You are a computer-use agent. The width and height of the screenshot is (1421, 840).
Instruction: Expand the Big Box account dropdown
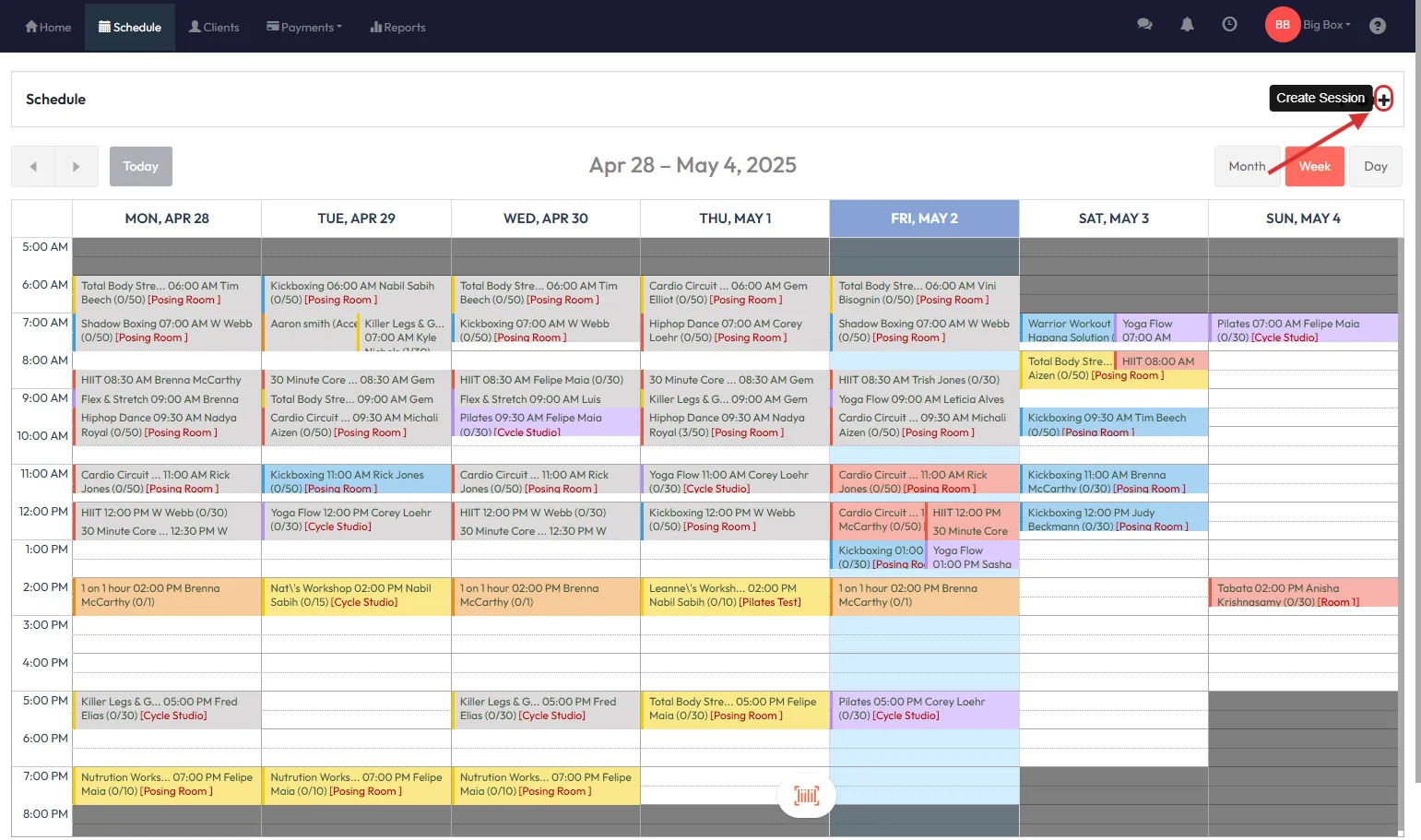tap(1326, 25)
